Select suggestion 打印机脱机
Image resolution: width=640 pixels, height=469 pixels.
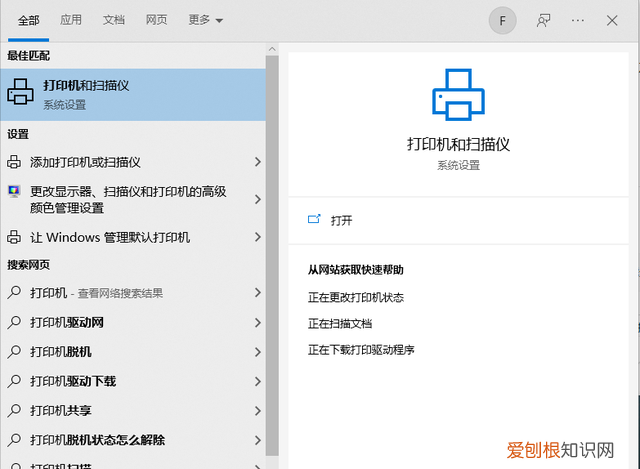(133, 352)
